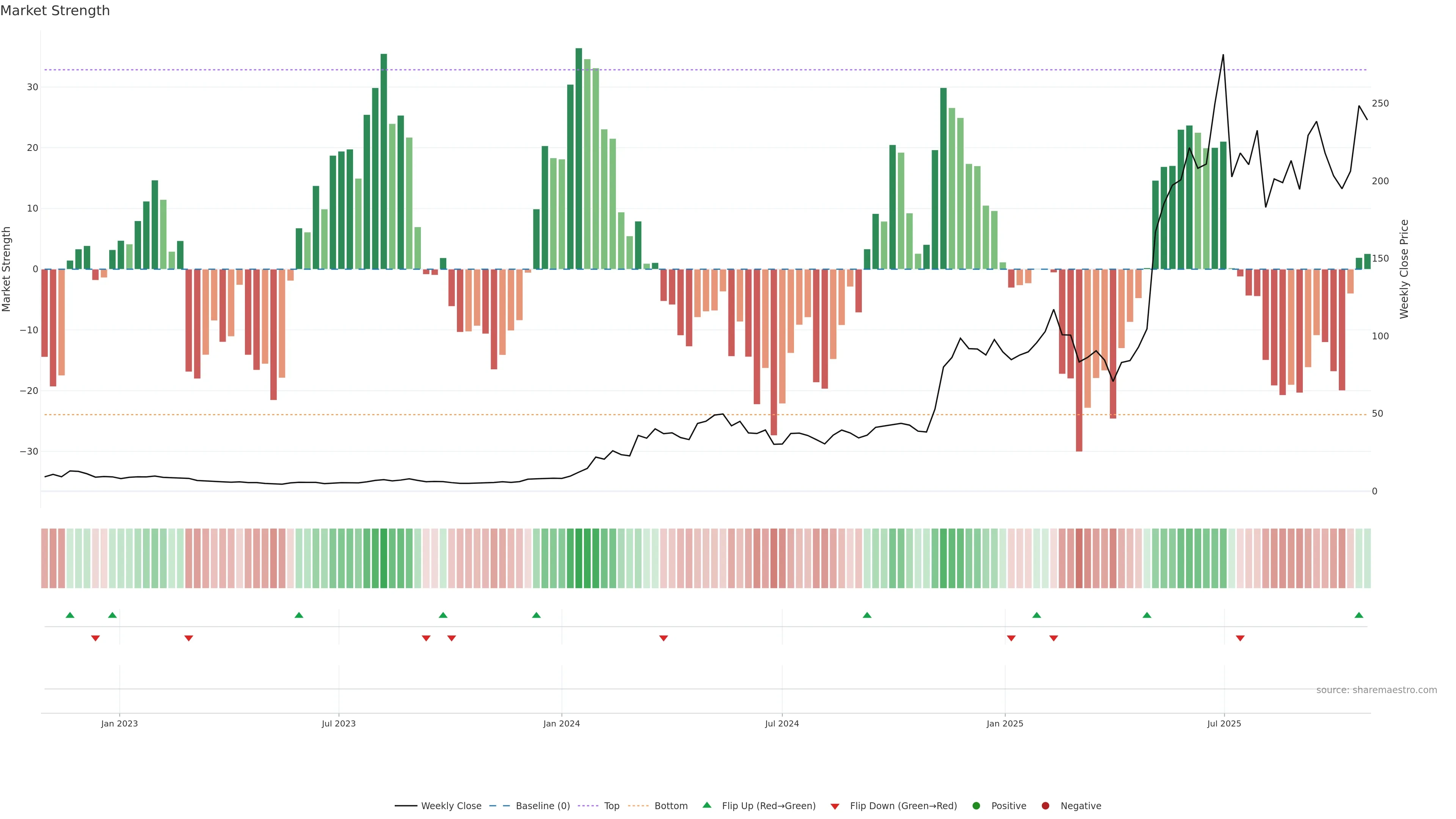This screenshot has width=1456, height=819.
Task: Click the Jan 2024 axis label
Action: pyautogui.click(x=561, y=723)
